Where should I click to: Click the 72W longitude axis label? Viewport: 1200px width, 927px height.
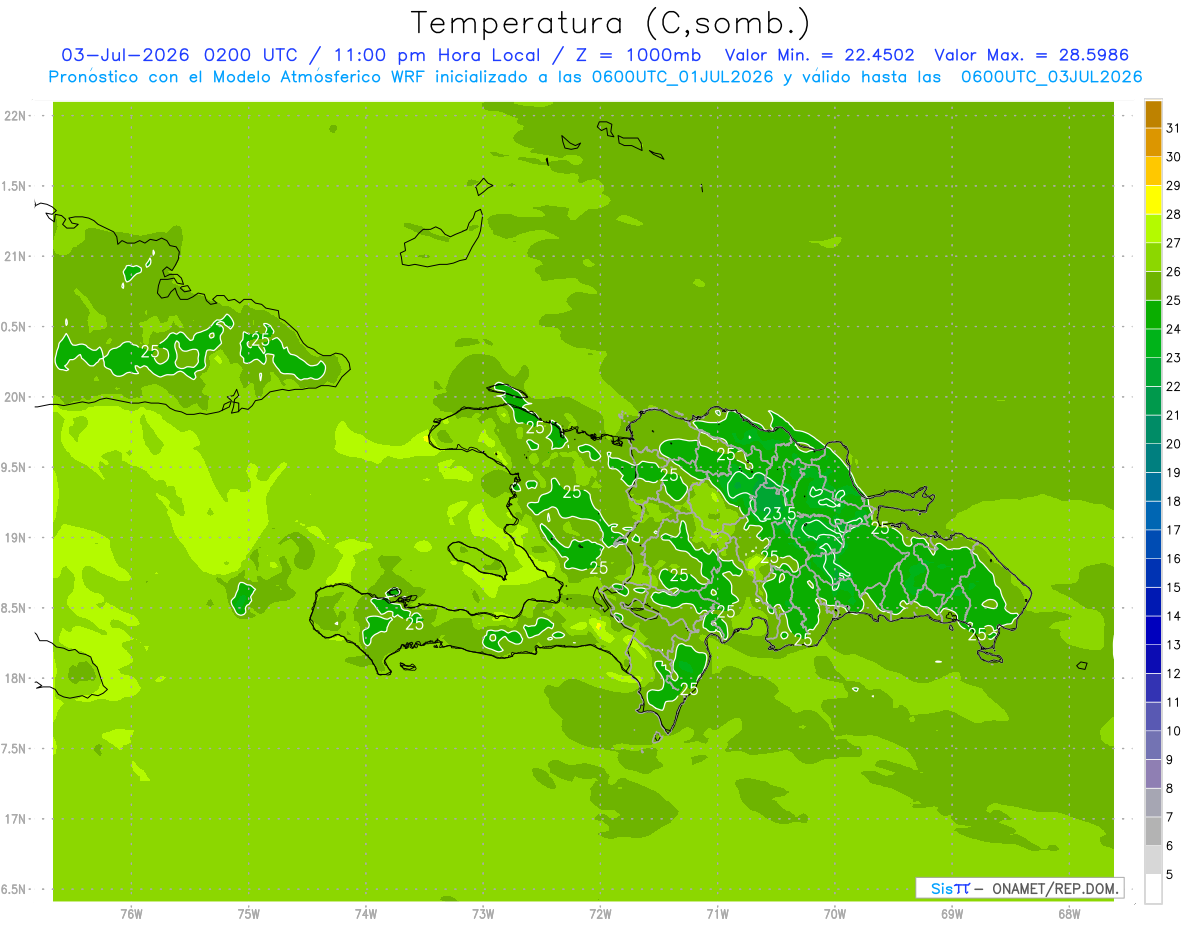click(600, 914)
